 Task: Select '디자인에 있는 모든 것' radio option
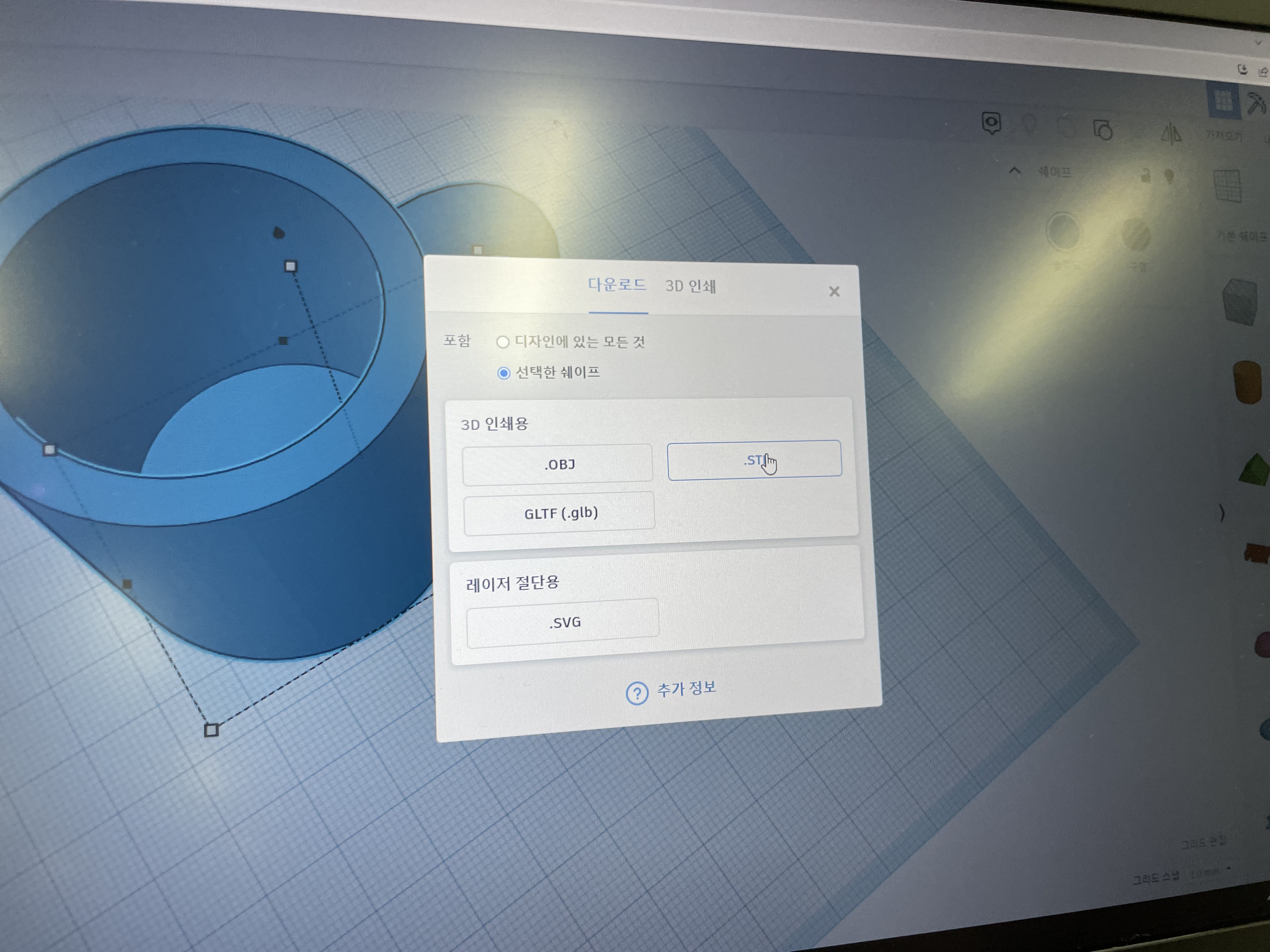[x=503, y=343]
